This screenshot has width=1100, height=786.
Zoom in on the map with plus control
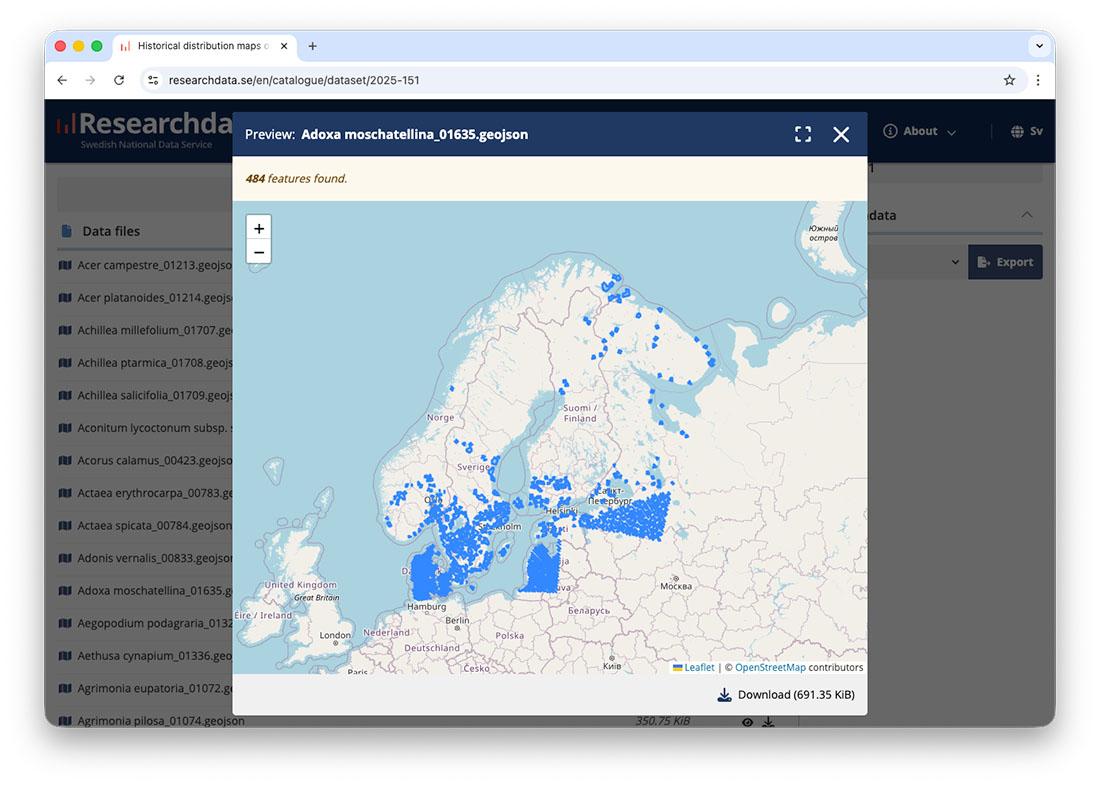[x=259, y=228]
